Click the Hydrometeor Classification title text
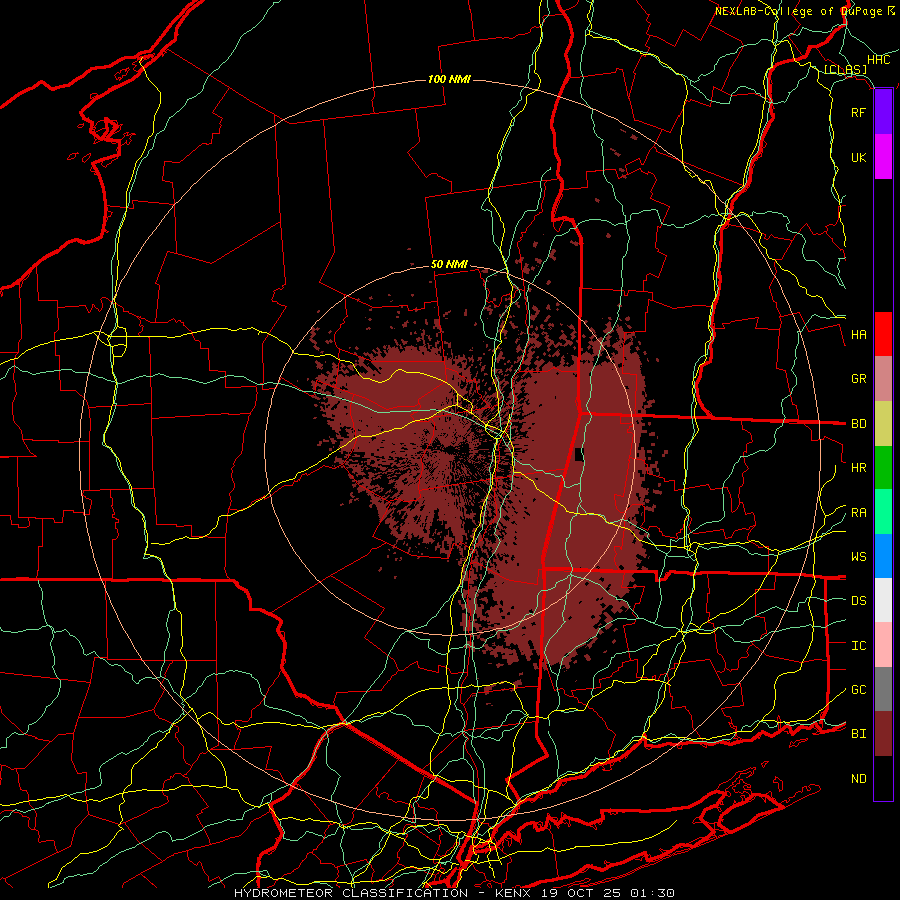The width and height of the screenshot is (900, 900). [351, 893]
